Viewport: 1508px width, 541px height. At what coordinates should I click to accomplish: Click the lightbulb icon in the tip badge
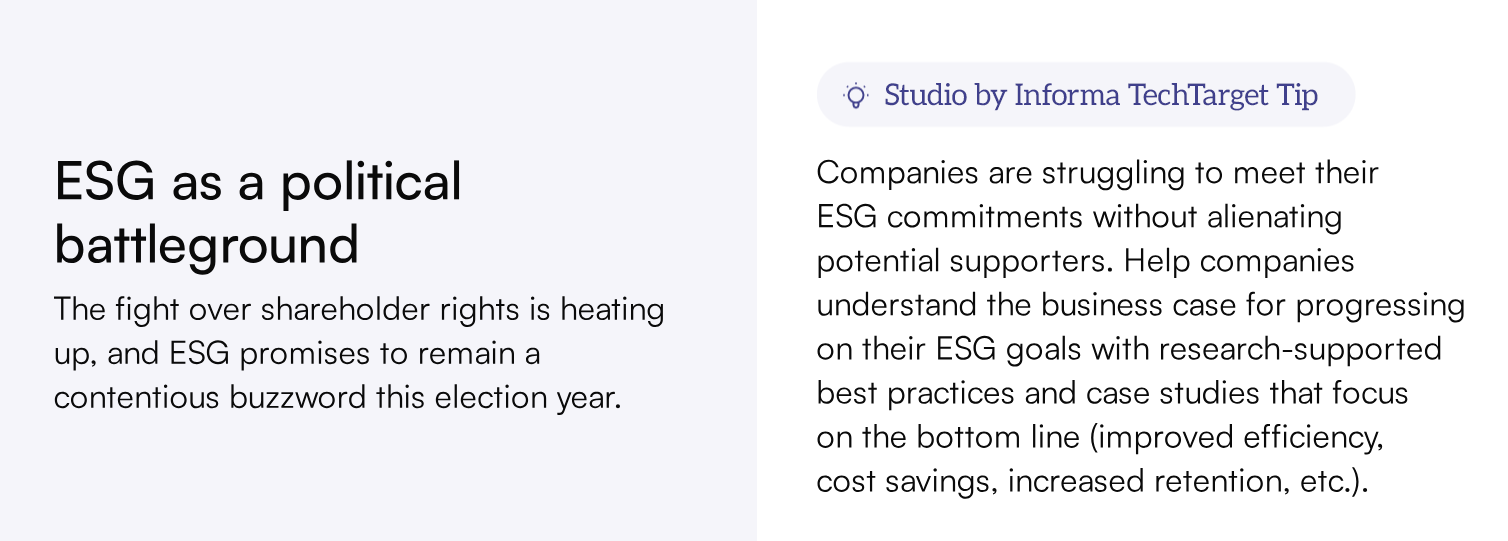856,95
